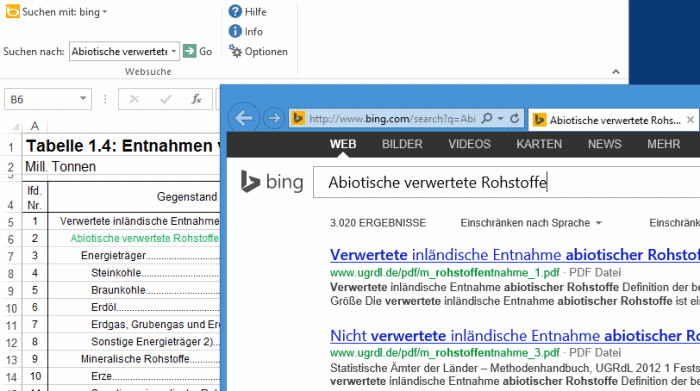This screenshot has height=391, width=700.
Task: Open Bing MEHR menu
Action: tap(663, 144)
